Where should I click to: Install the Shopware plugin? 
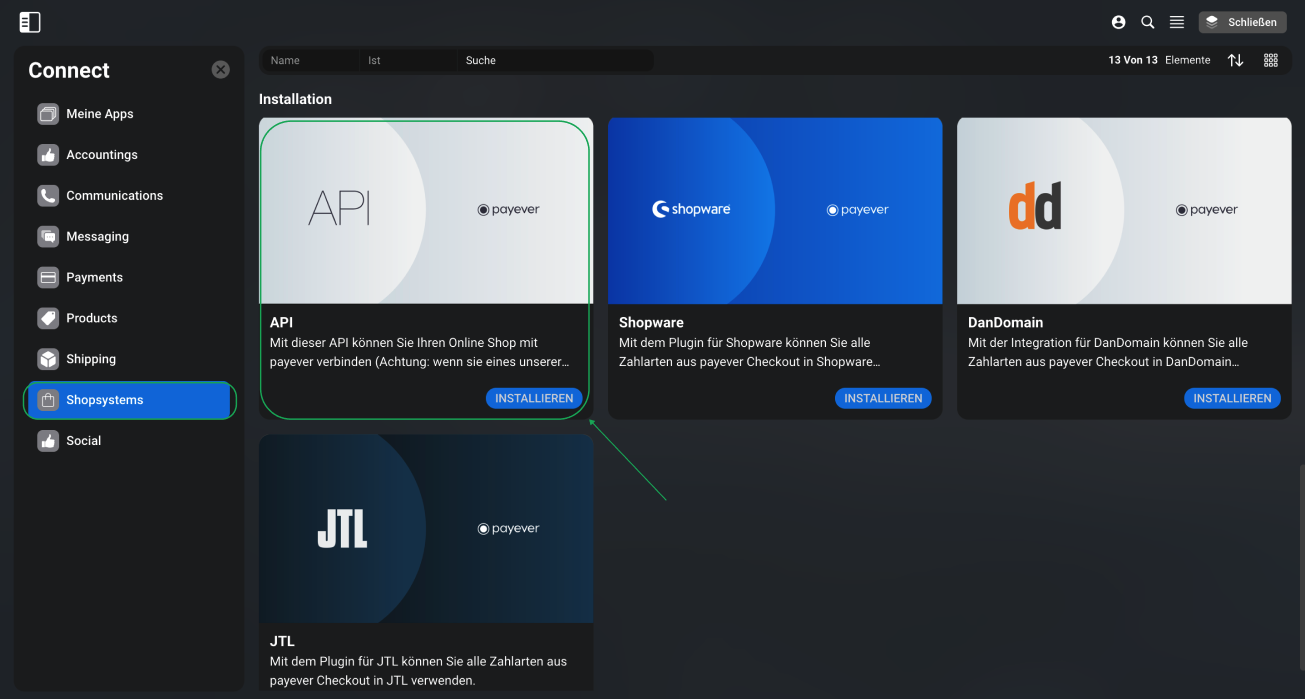pos(883,398)
